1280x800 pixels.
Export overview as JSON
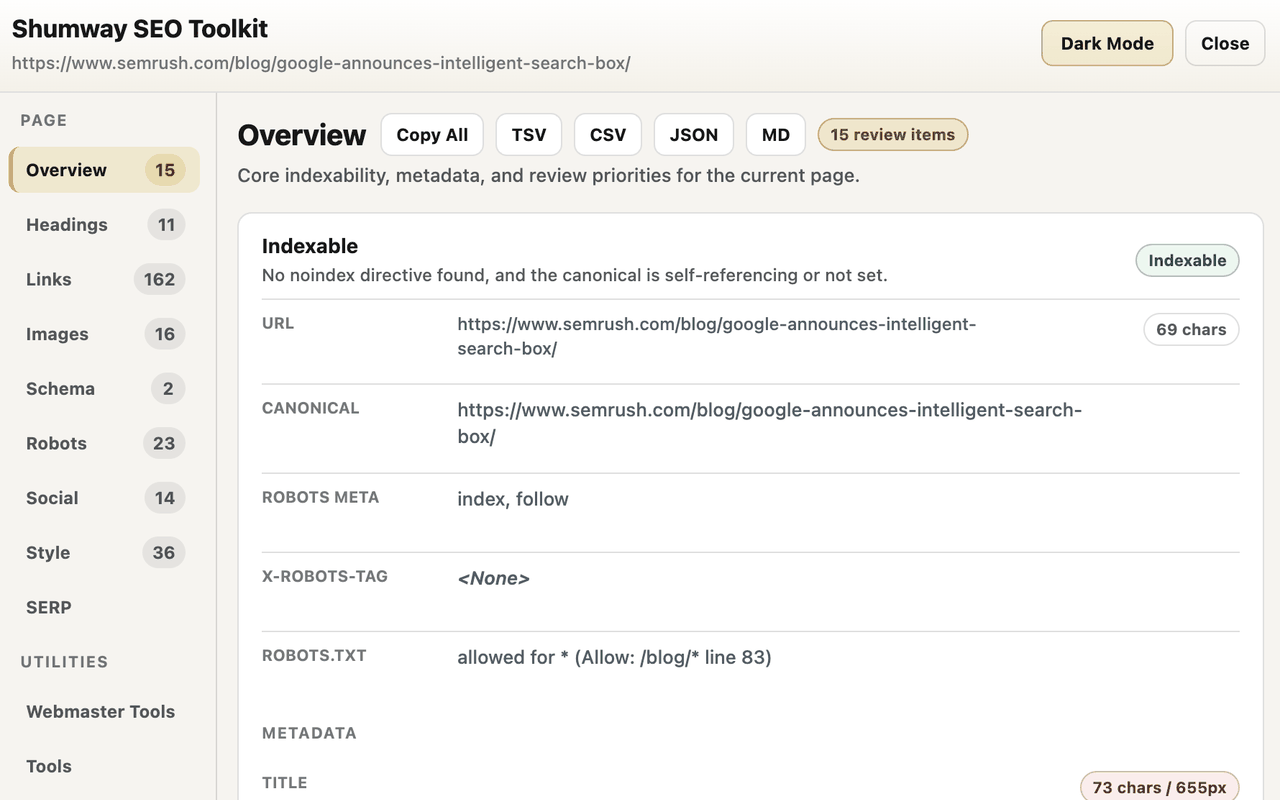pyautogui.click(x=694, y=135)
